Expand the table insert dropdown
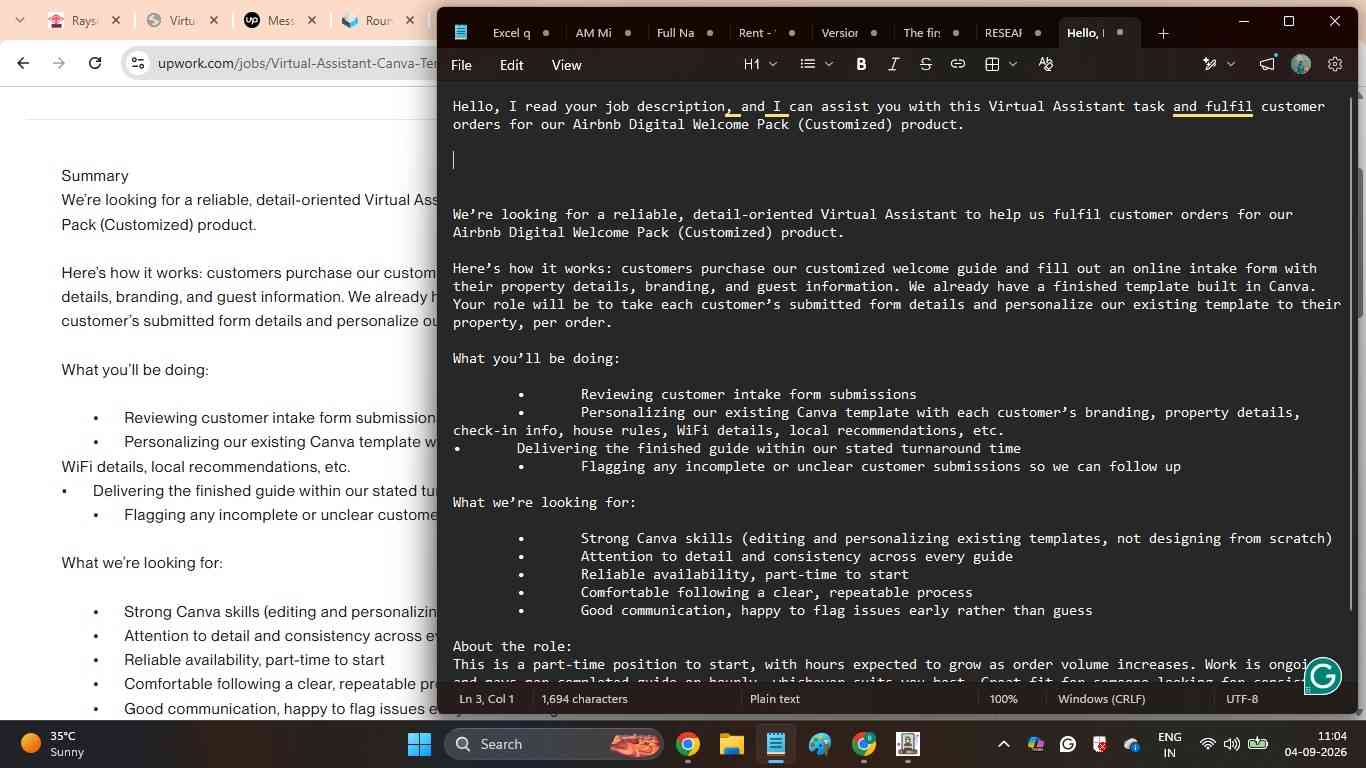1366x768 pixels. tap(1000, 64)
